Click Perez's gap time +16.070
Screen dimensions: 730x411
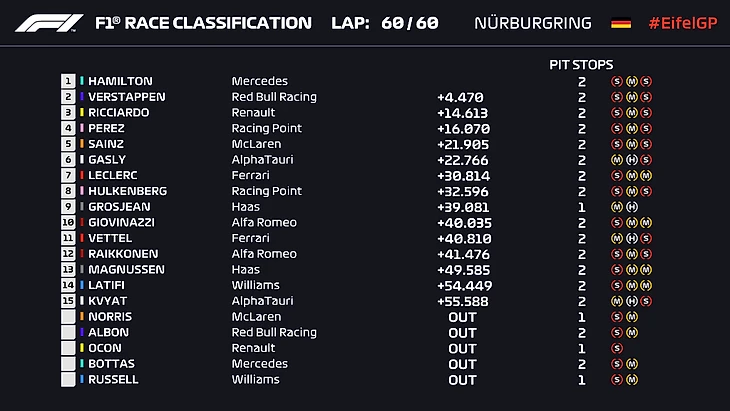click(x=463, y=128)
